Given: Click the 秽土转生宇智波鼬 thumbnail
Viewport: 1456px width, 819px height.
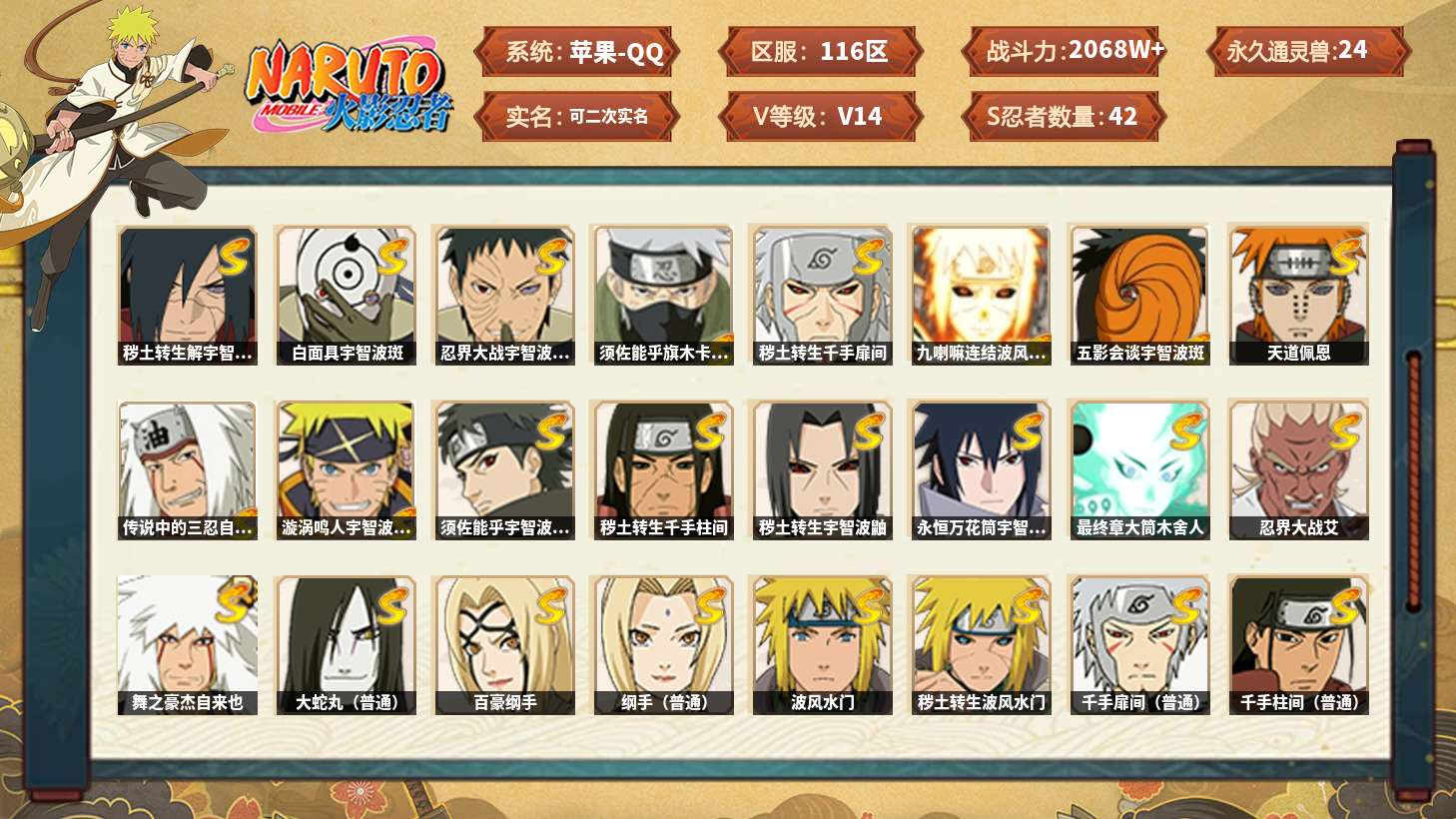Looking at the screenshot, I should coord(822,470).
